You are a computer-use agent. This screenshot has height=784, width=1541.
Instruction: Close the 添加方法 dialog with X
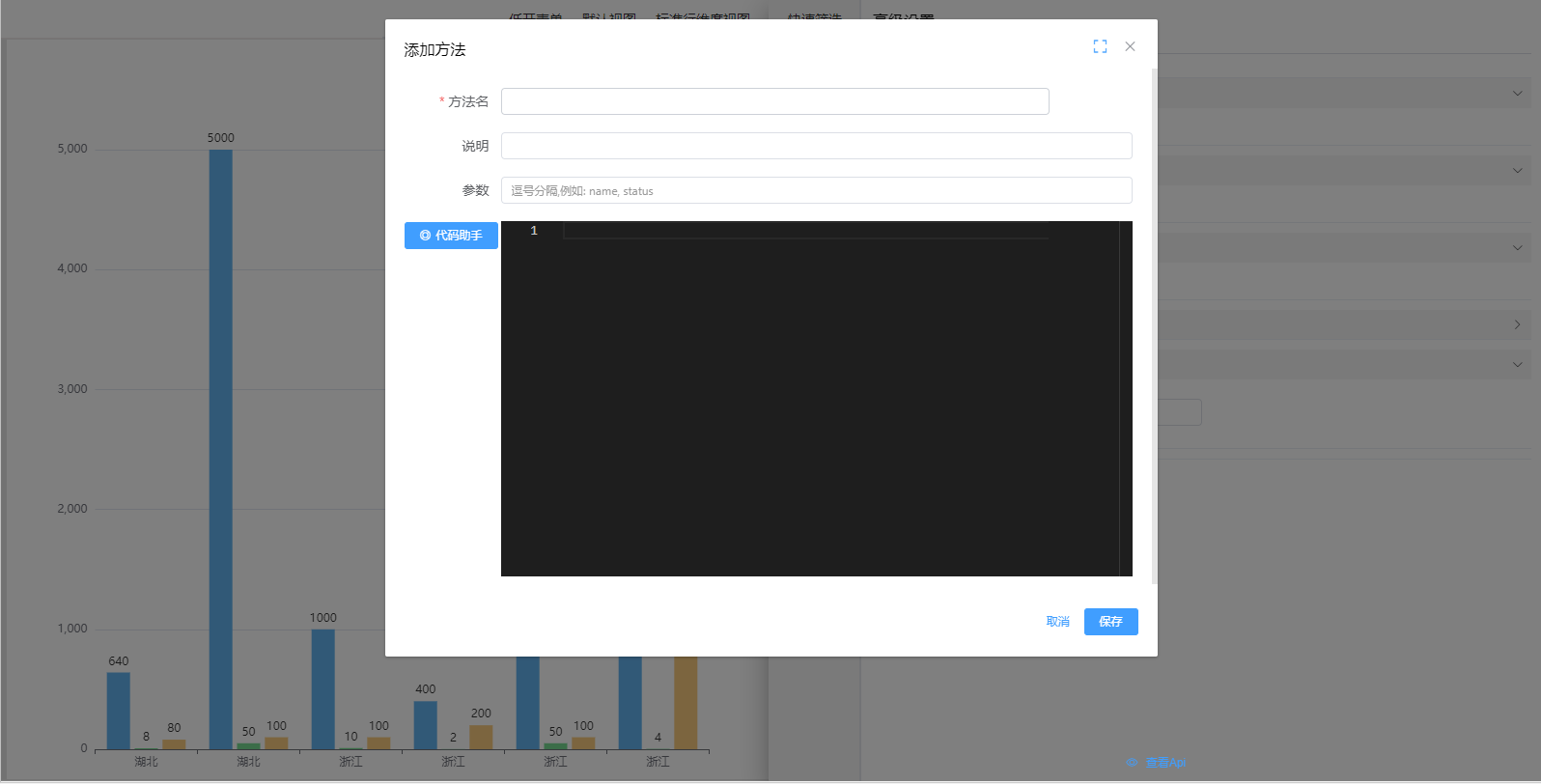pyautogui.click(x=1130, y=46)
